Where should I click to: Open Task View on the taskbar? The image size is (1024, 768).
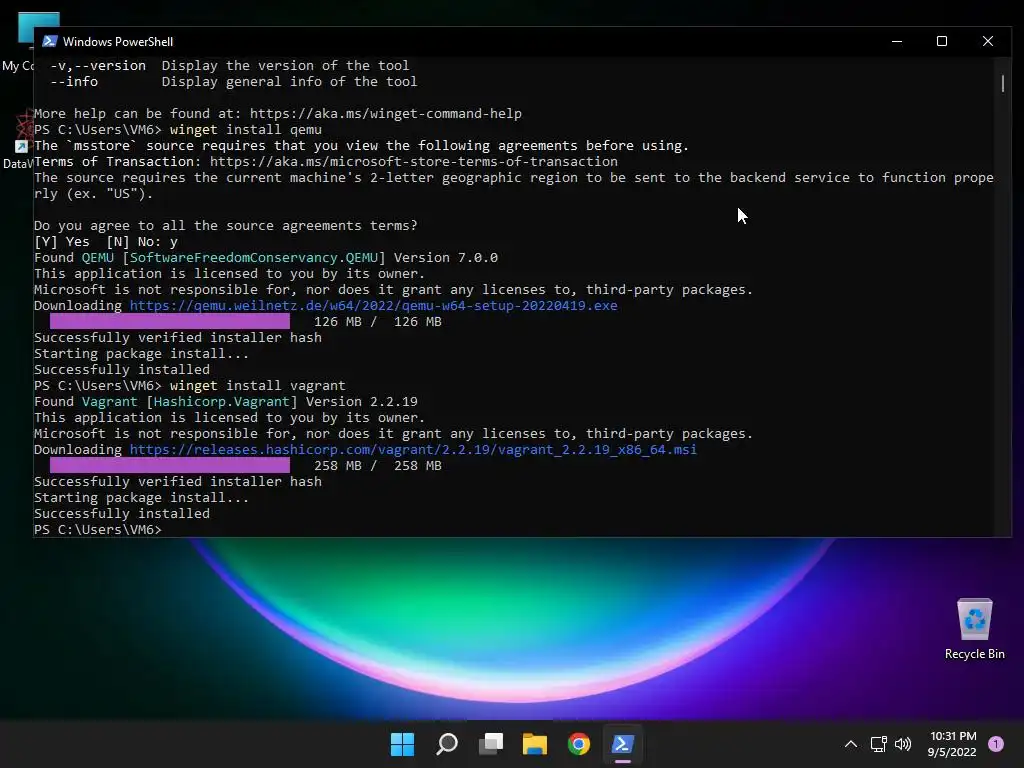pos(491,744)
